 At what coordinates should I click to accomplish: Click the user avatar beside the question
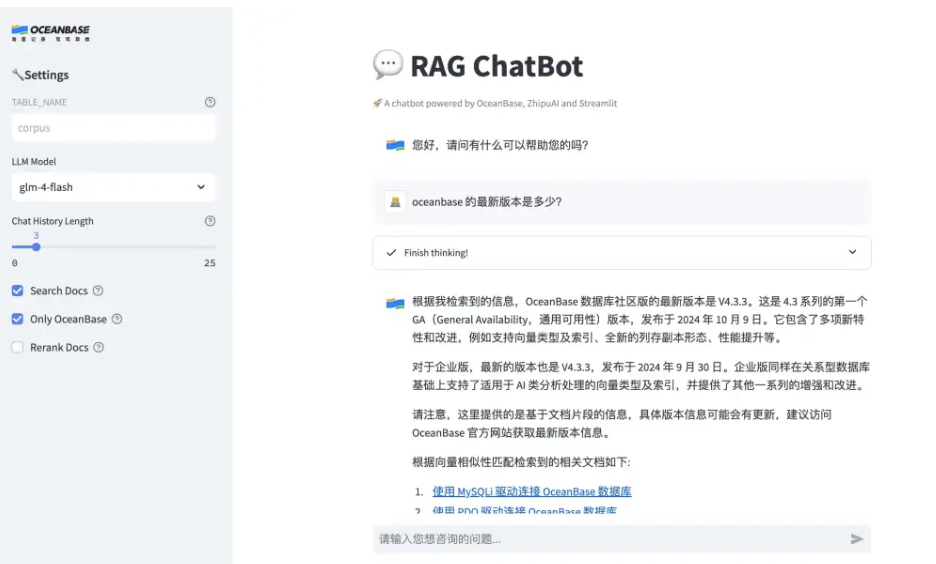395,202
